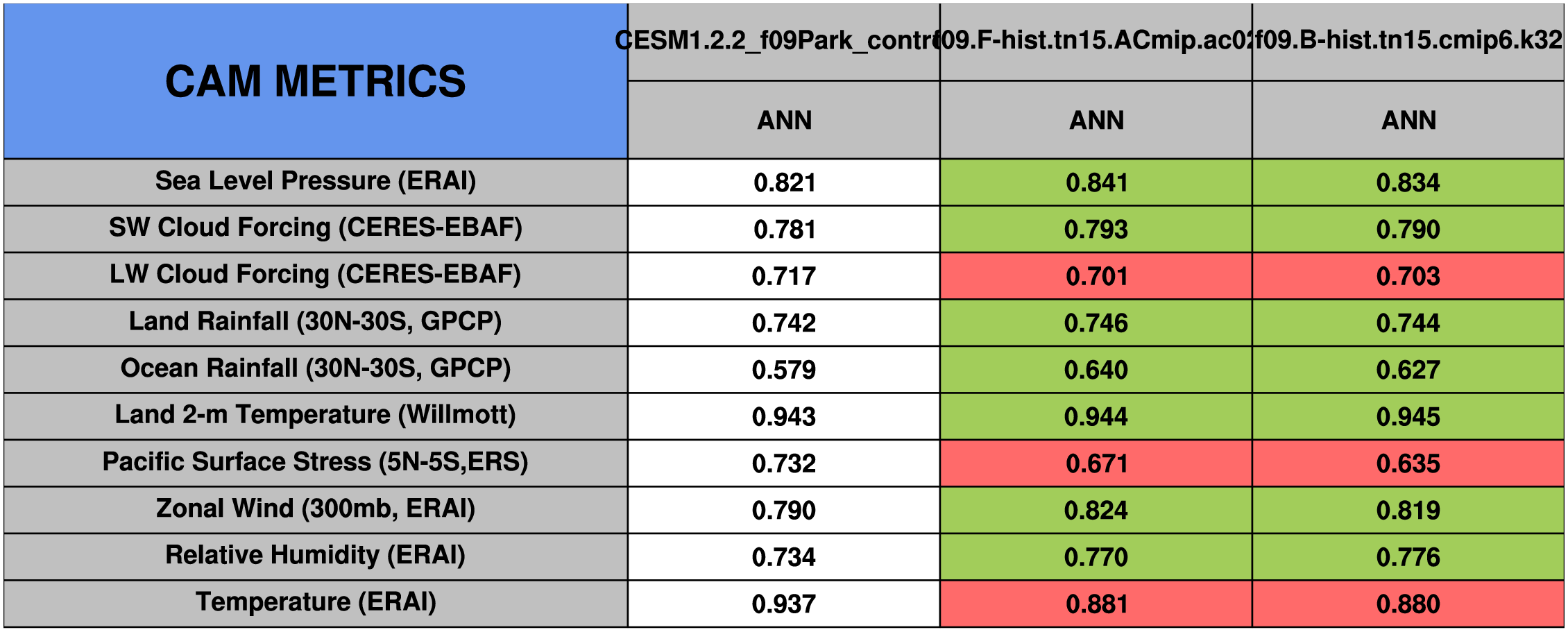Click the Pacific Surface Stress (5N-5S,ERS) label
1568x632 pixels.
pyautogui.click(x=316, y=462)
